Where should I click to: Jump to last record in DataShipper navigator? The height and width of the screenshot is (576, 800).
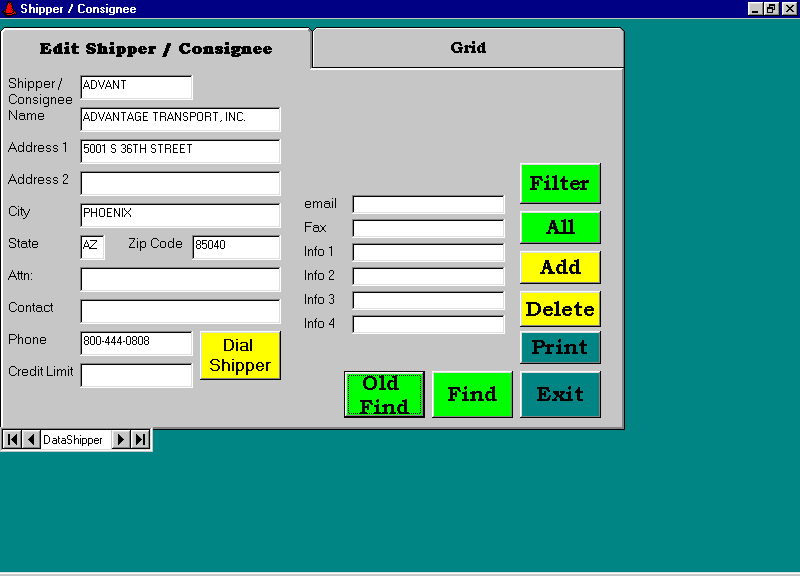[x=140, y=440]
